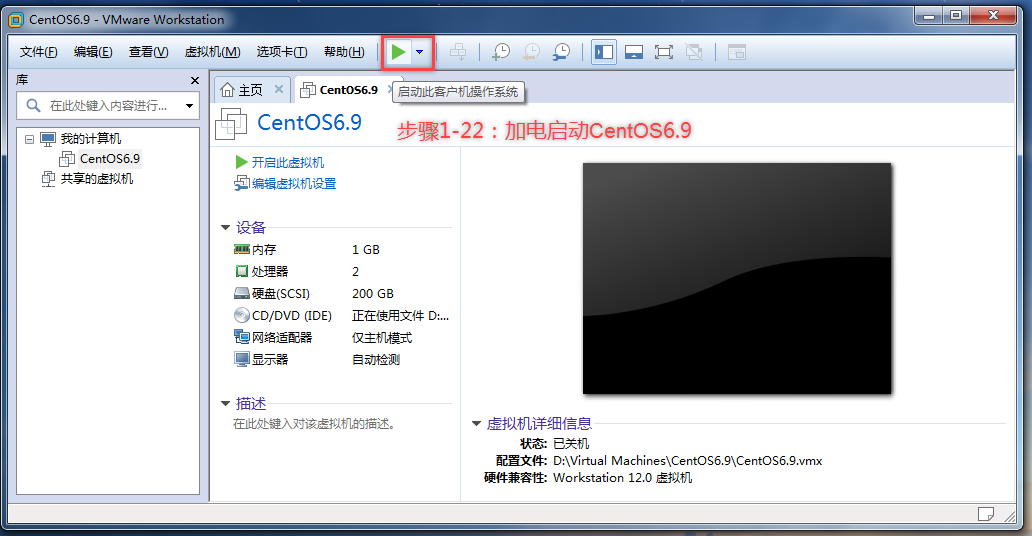Enter full screen mode icon
Viewport: 1032px width, 536px height.
(x=663, y=52)
